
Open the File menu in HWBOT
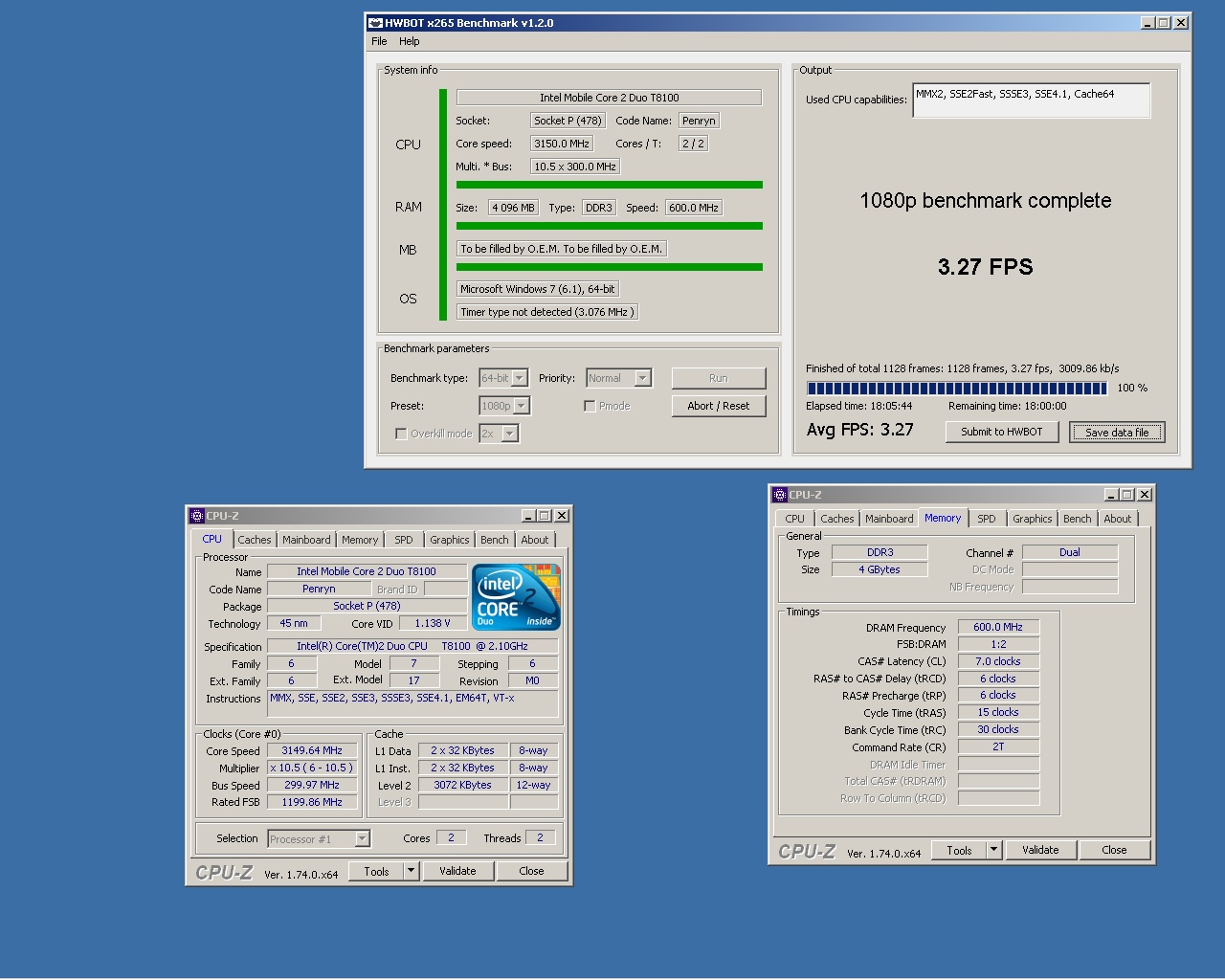coord(379,41)
